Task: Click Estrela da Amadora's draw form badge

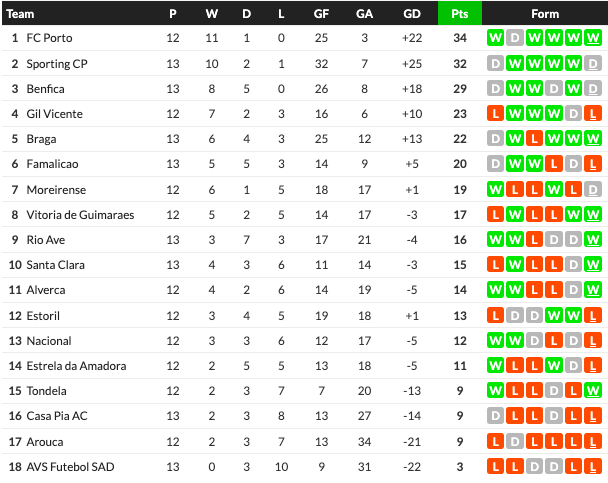Action: [x=574, y=366]
